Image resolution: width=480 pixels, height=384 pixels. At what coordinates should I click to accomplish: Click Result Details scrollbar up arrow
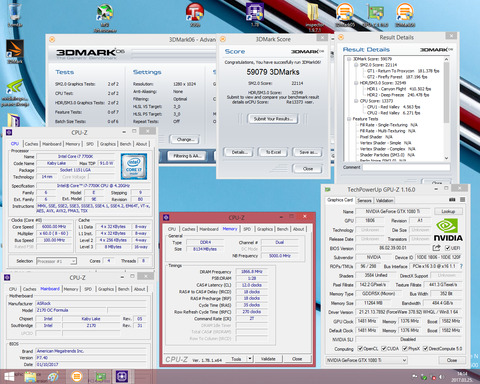[447, 59]
